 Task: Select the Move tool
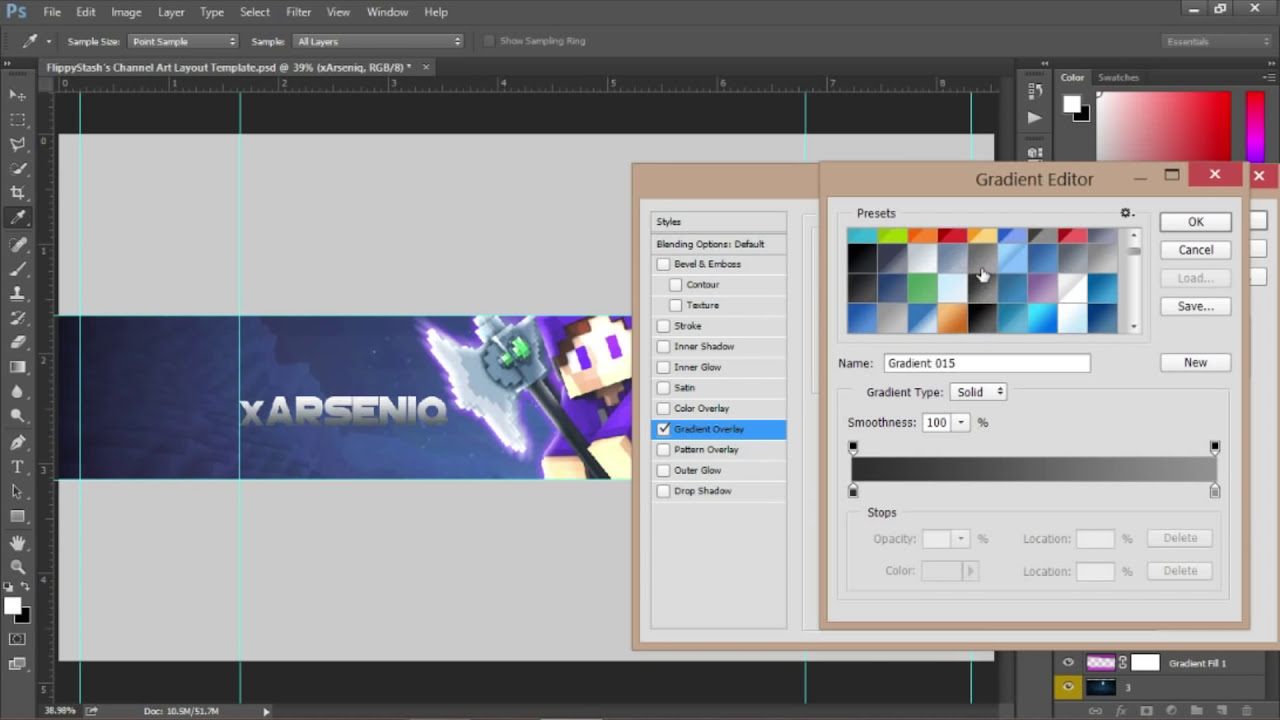(x=17, y=95)
